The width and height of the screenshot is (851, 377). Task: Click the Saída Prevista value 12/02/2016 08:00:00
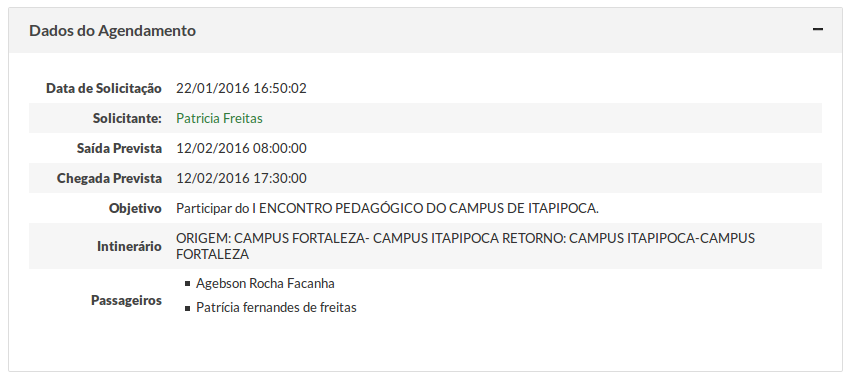[241, 148]
